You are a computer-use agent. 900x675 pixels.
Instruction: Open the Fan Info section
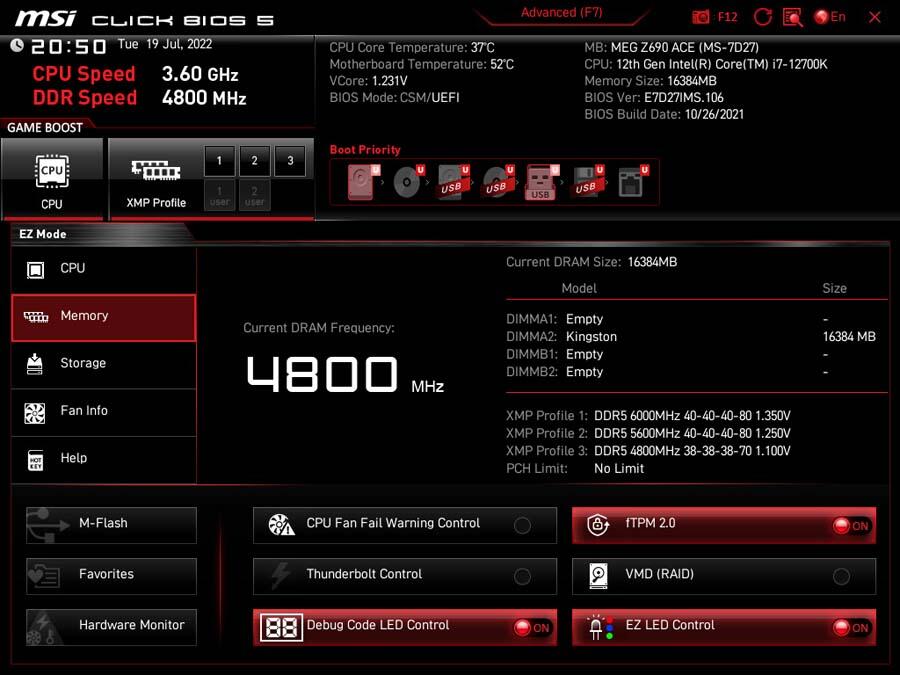coord(104,412)
